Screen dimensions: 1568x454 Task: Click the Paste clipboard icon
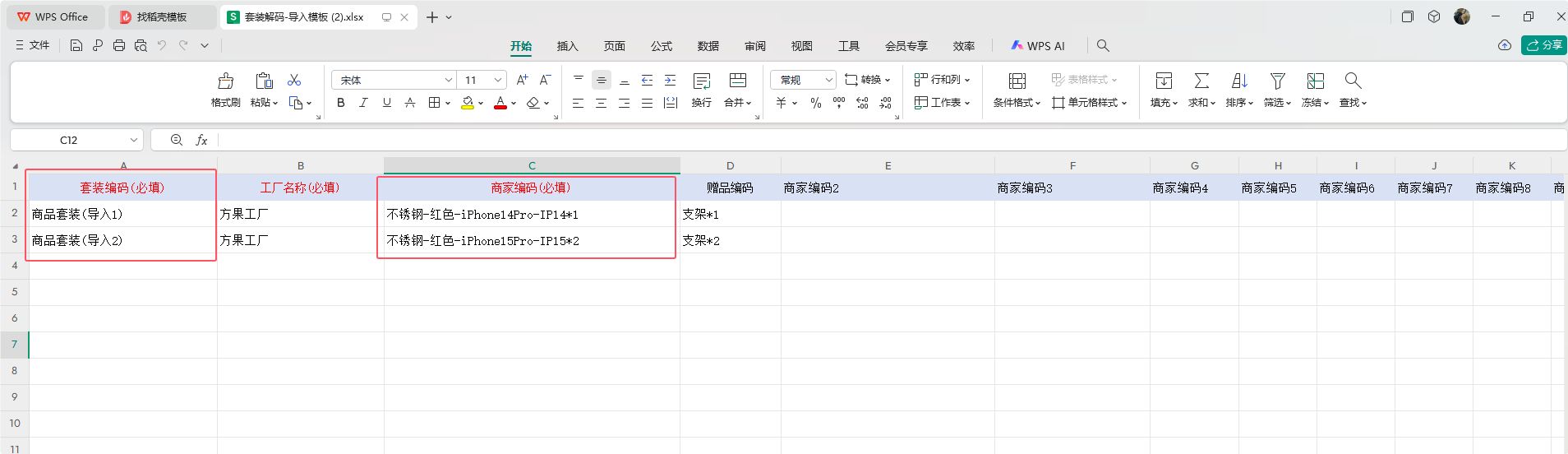(x=264, y=81)
